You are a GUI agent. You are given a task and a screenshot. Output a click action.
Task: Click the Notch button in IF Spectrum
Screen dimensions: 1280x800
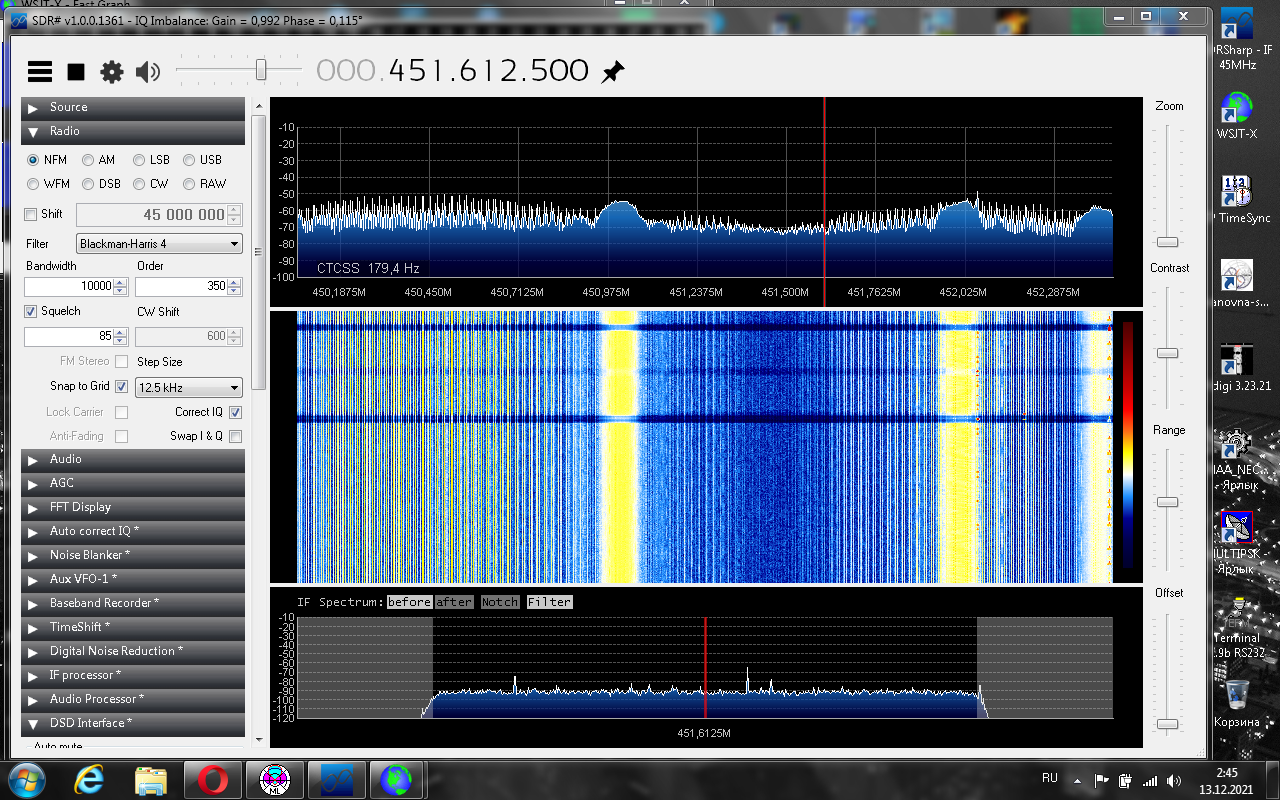tap(500, 602)
